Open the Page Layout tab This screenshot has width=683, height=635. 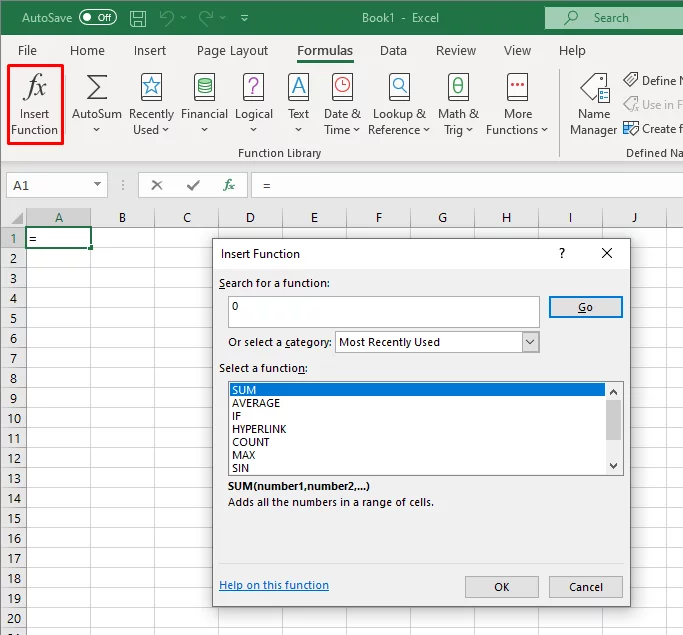232,51
